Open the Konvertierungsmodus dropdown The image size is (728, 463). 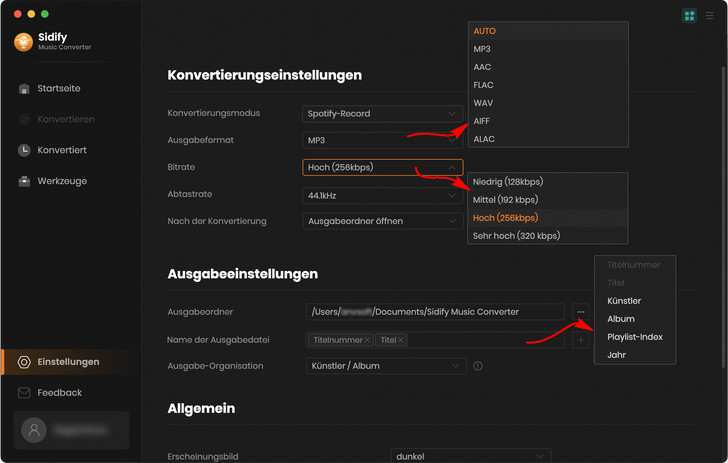[382, 114]
